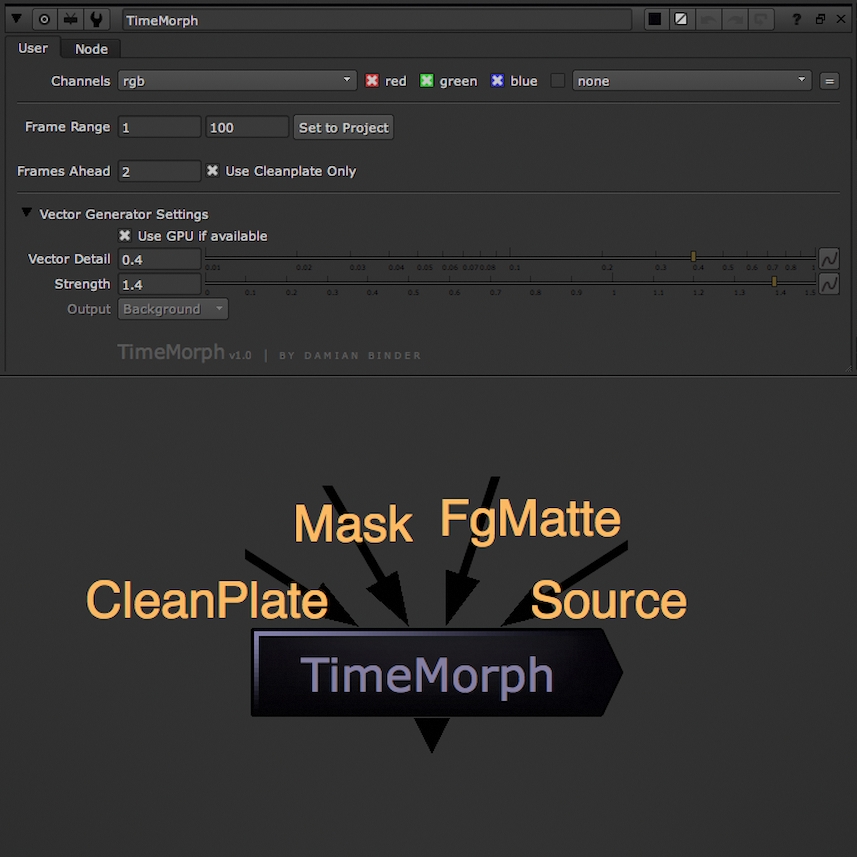Click the equals channel layer button
This screenshot has height=857, width=857.
tap(829, 81)
